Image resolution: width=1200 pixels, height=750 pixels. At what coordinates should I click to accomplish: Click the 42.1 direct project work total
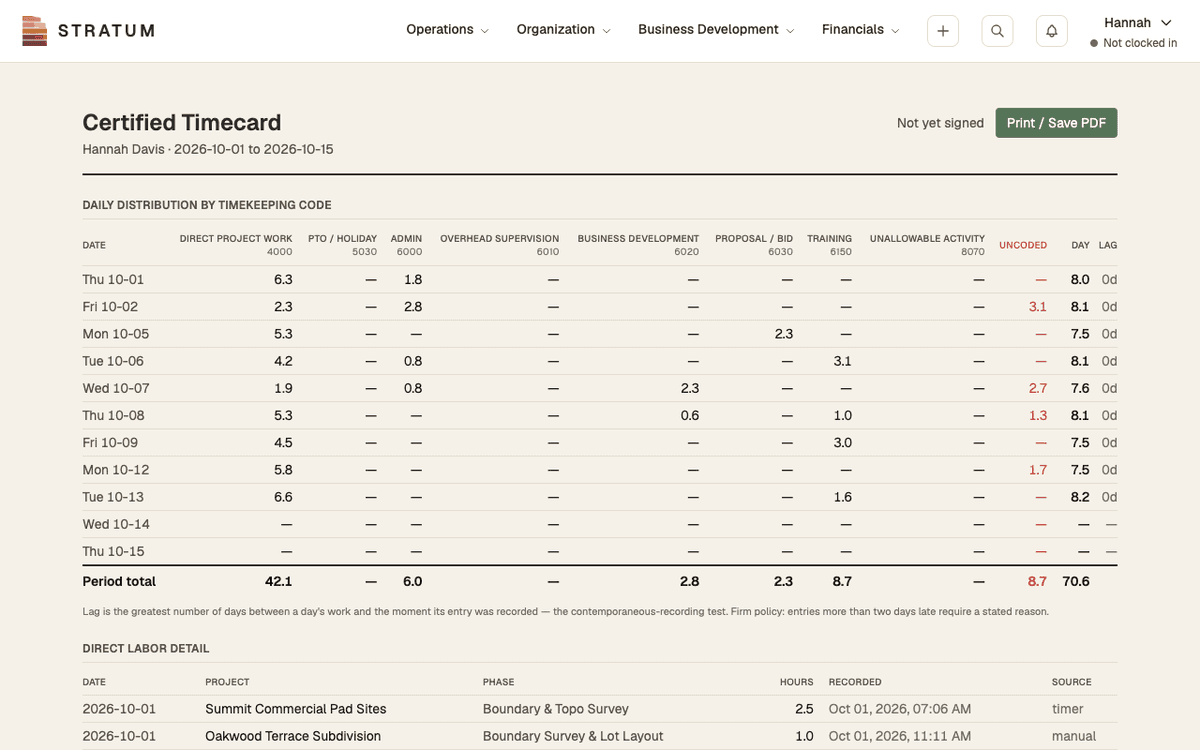point(278,581)
